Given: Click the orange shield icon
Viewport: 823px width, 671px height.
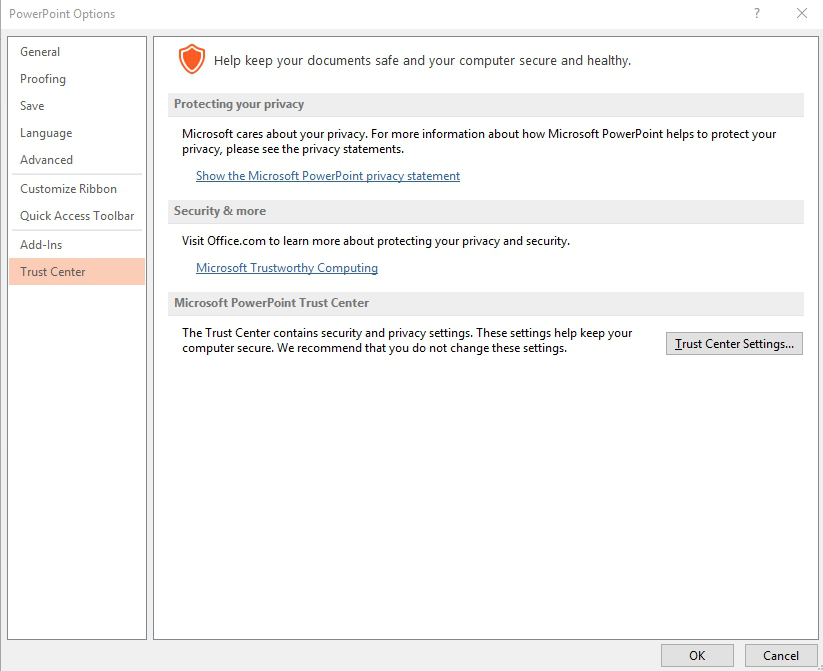Looking at the screenshot, I should pos(192,59).
